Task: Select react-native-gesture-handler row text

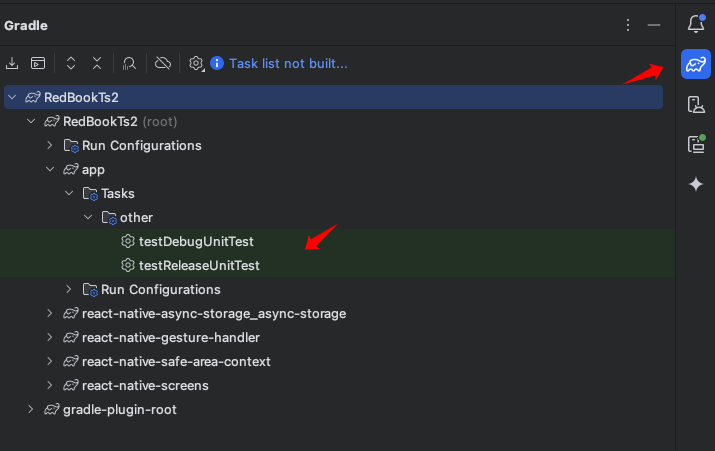Action: click(171, 337)
